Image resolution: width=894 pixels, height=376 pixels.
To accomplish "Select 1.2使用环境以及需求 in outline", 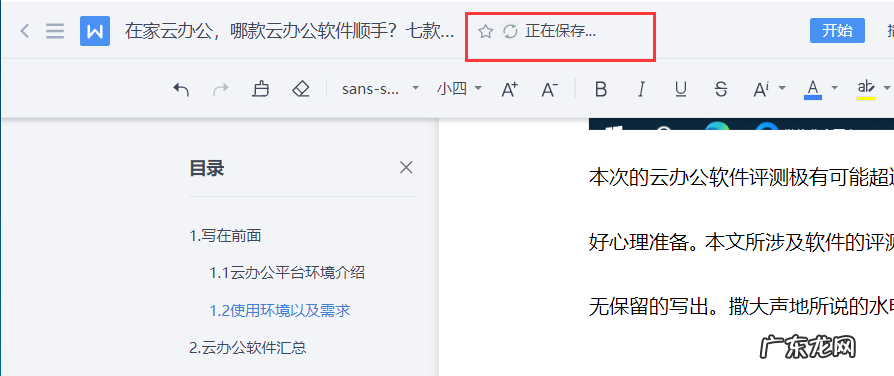I will point(279,310).
